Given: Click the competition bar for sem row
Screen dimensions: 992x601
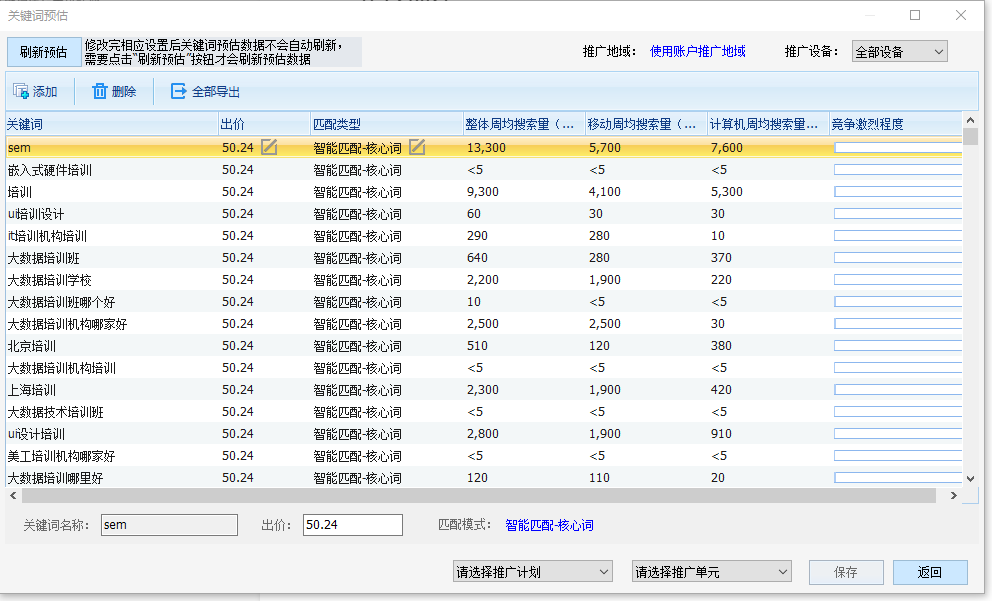Looking at the screenshot, I should pos(897,148).
